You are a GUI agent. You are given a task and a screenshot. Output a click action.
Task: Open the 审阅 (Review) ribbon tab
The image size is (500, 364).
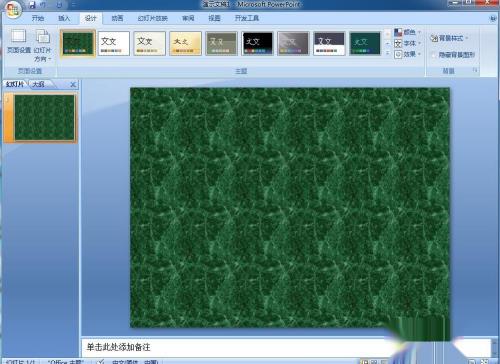pos(188,18)
